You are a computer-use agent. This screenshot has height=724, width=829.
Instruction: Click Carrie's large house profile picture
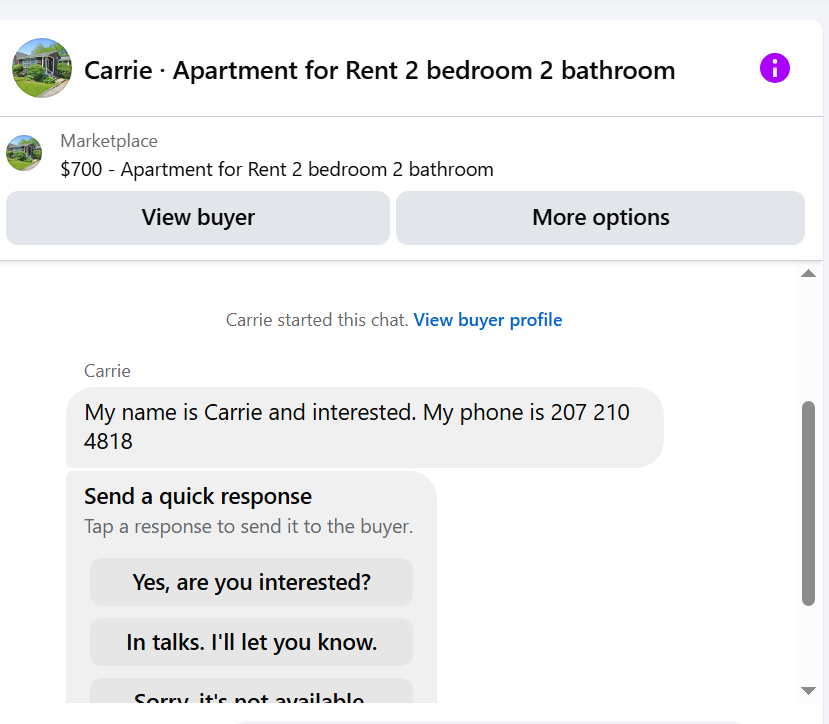pos(42,68)
